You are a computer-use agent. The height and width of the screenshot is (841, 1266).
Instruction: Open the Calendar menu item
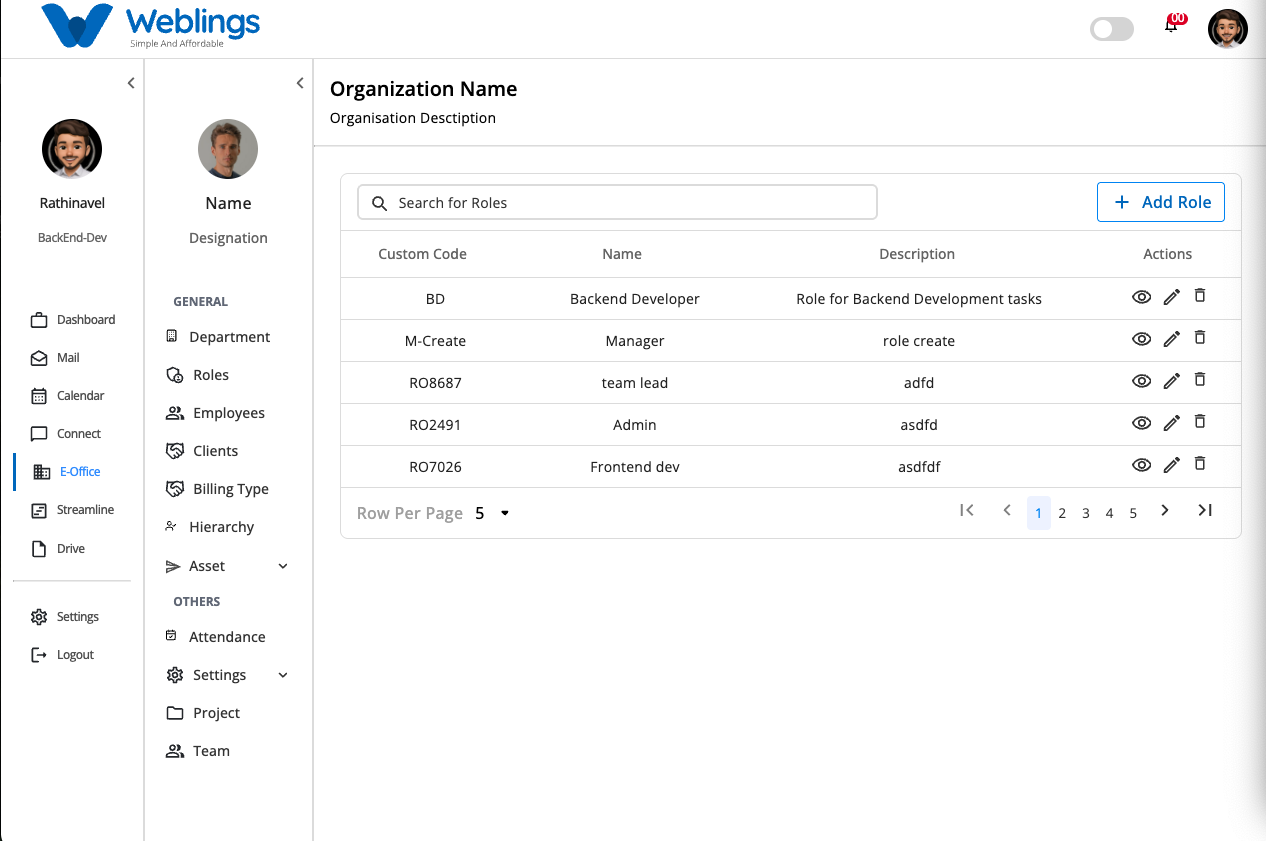67,396
